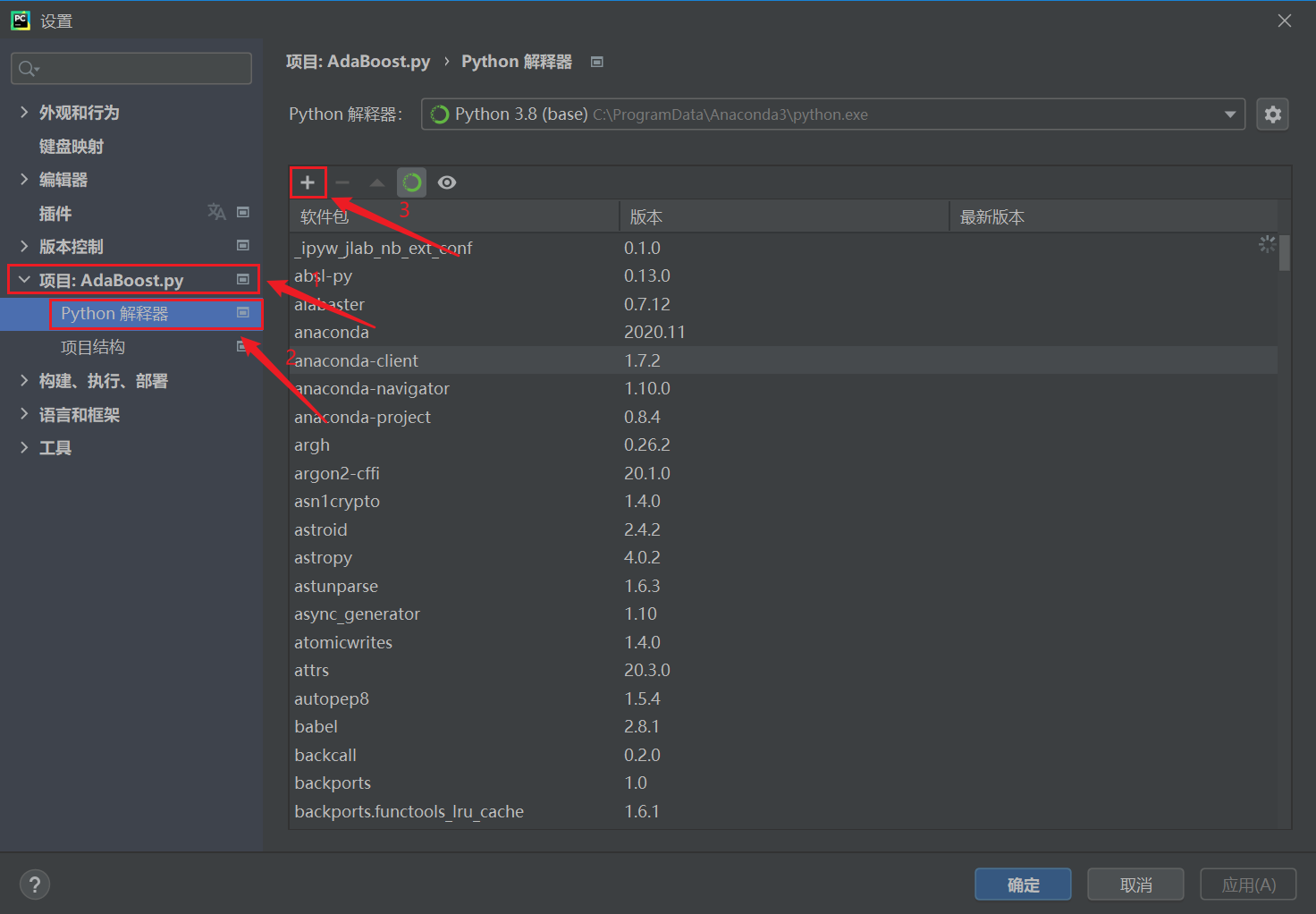Select the astropy package row

[783, 558]
